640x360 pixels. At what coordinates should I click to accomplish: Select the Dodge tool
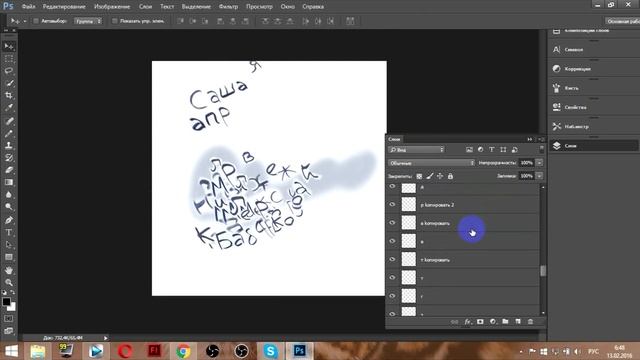pyautogui.click(x=9, y=207)
